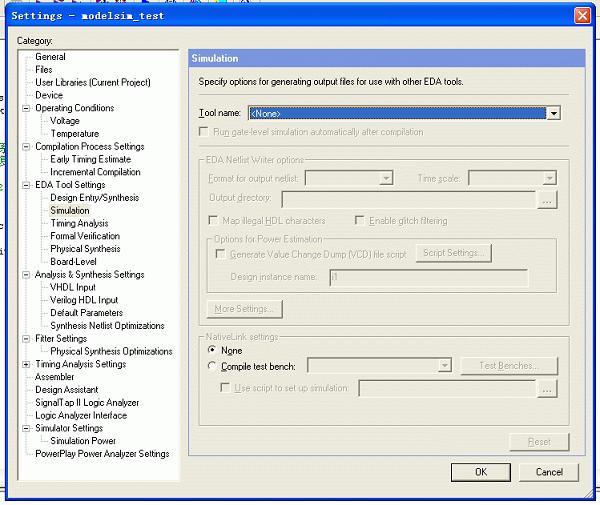Select Simulation Power category
Screen dimensions: 600x505
(83, 441)
